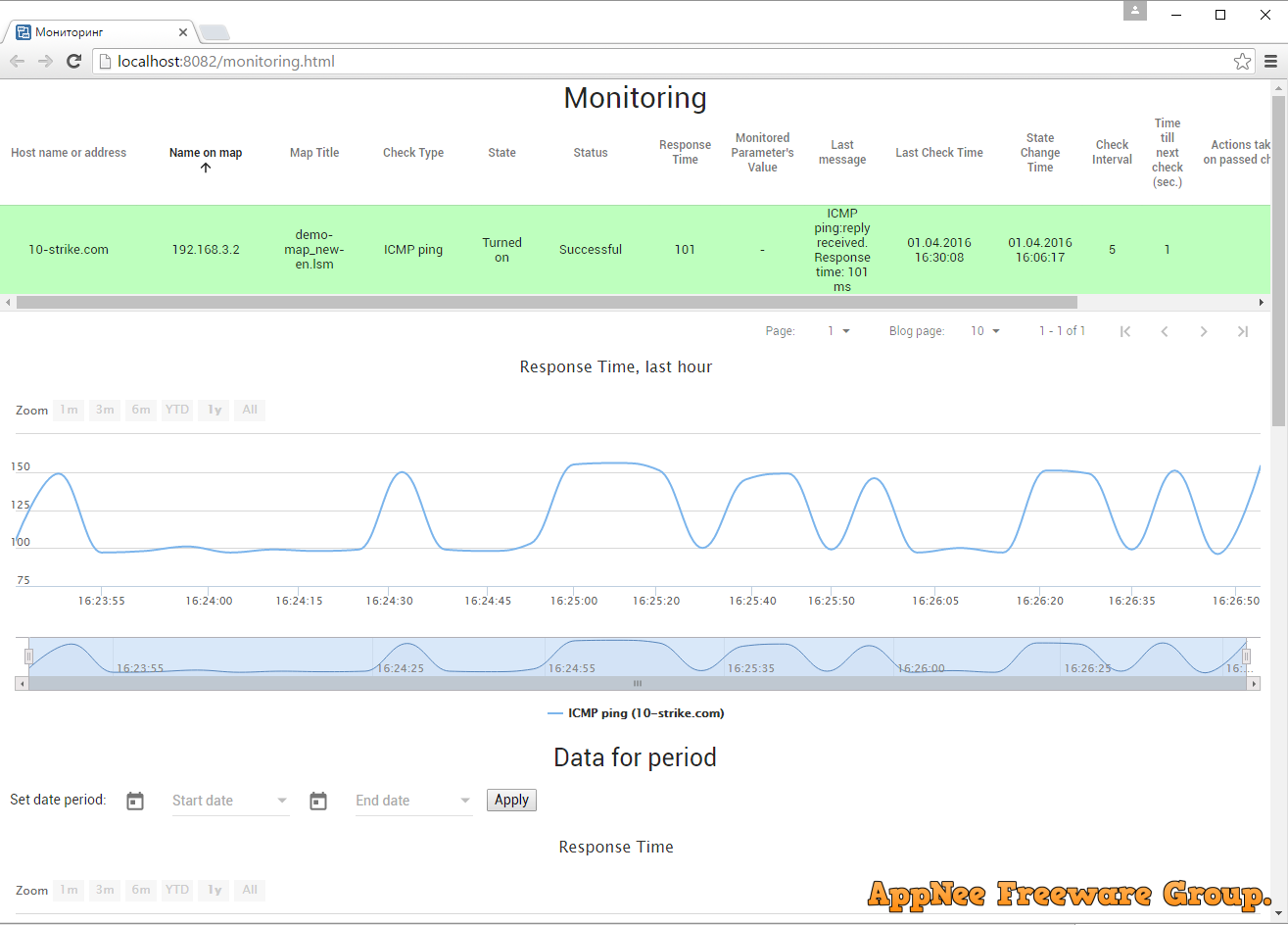1288x925 pixels.
Task: Select the 10-strike.com host cell
Action: coord(69,250)
